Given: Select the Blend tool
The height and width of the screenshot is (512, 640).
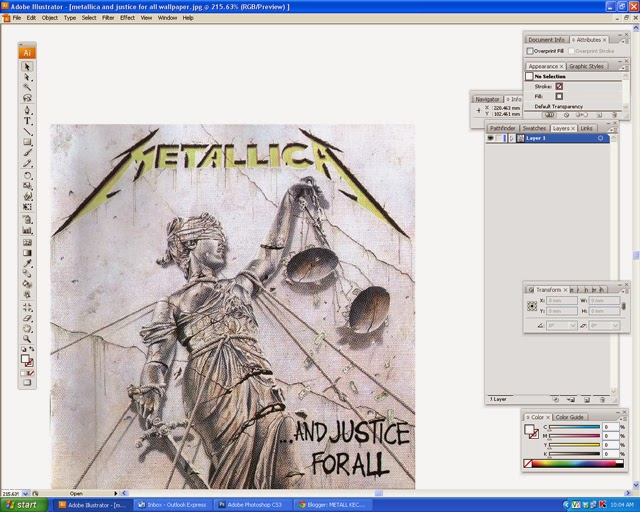Looking at the screenshot, I should tap(27, 274).
